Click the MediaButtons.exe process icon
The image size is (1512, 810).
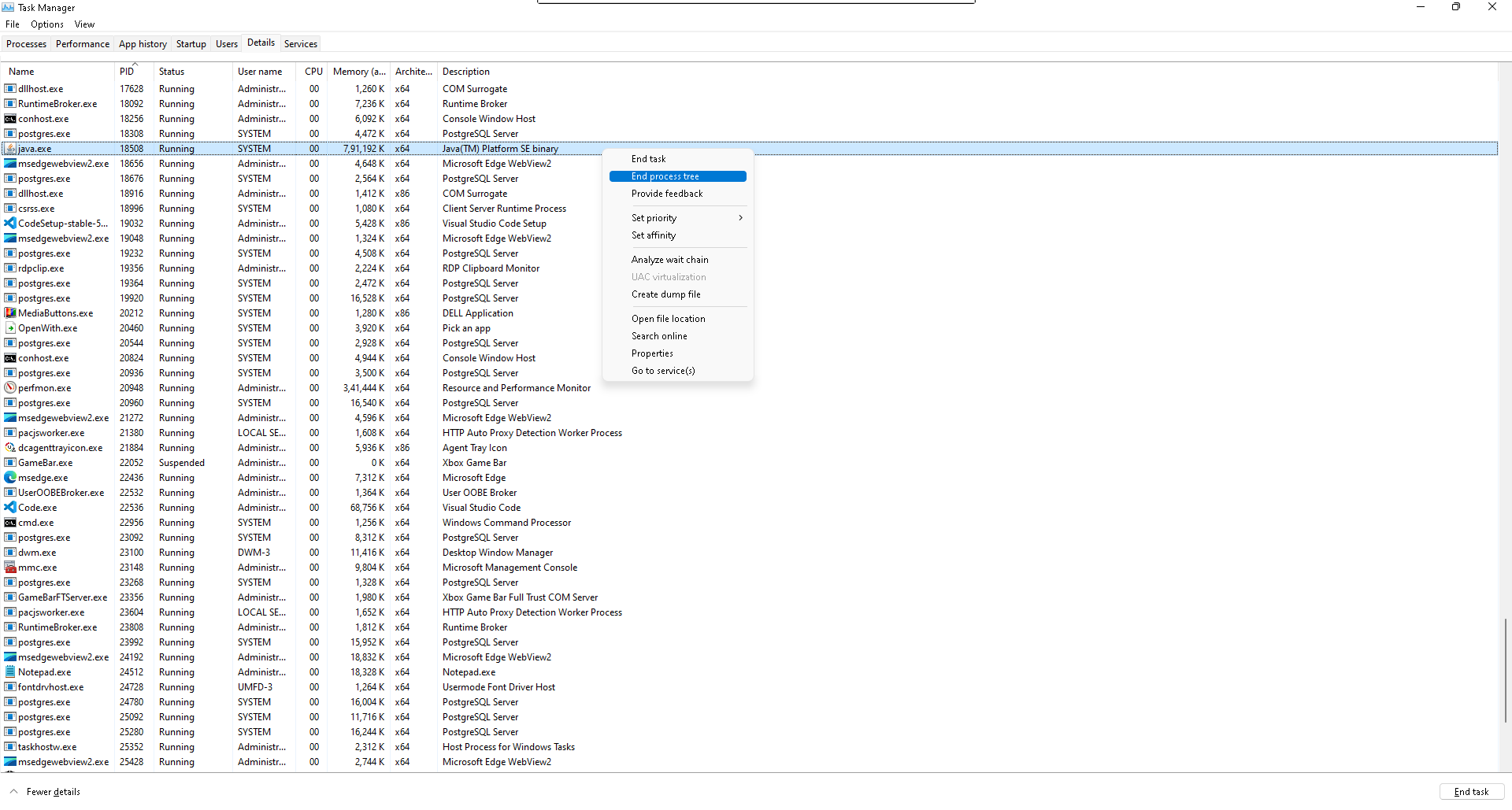10,313
